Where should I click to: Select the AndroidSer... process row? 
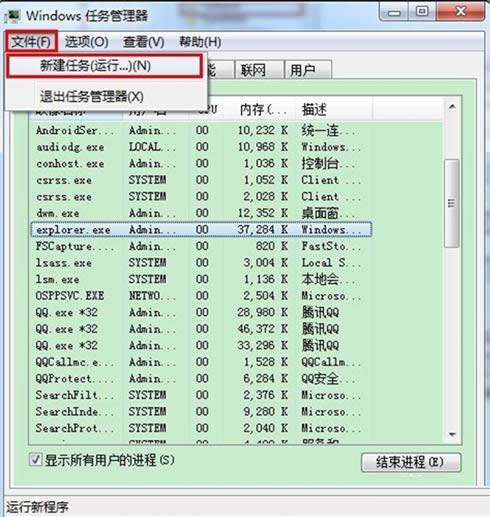pos(201,130)
